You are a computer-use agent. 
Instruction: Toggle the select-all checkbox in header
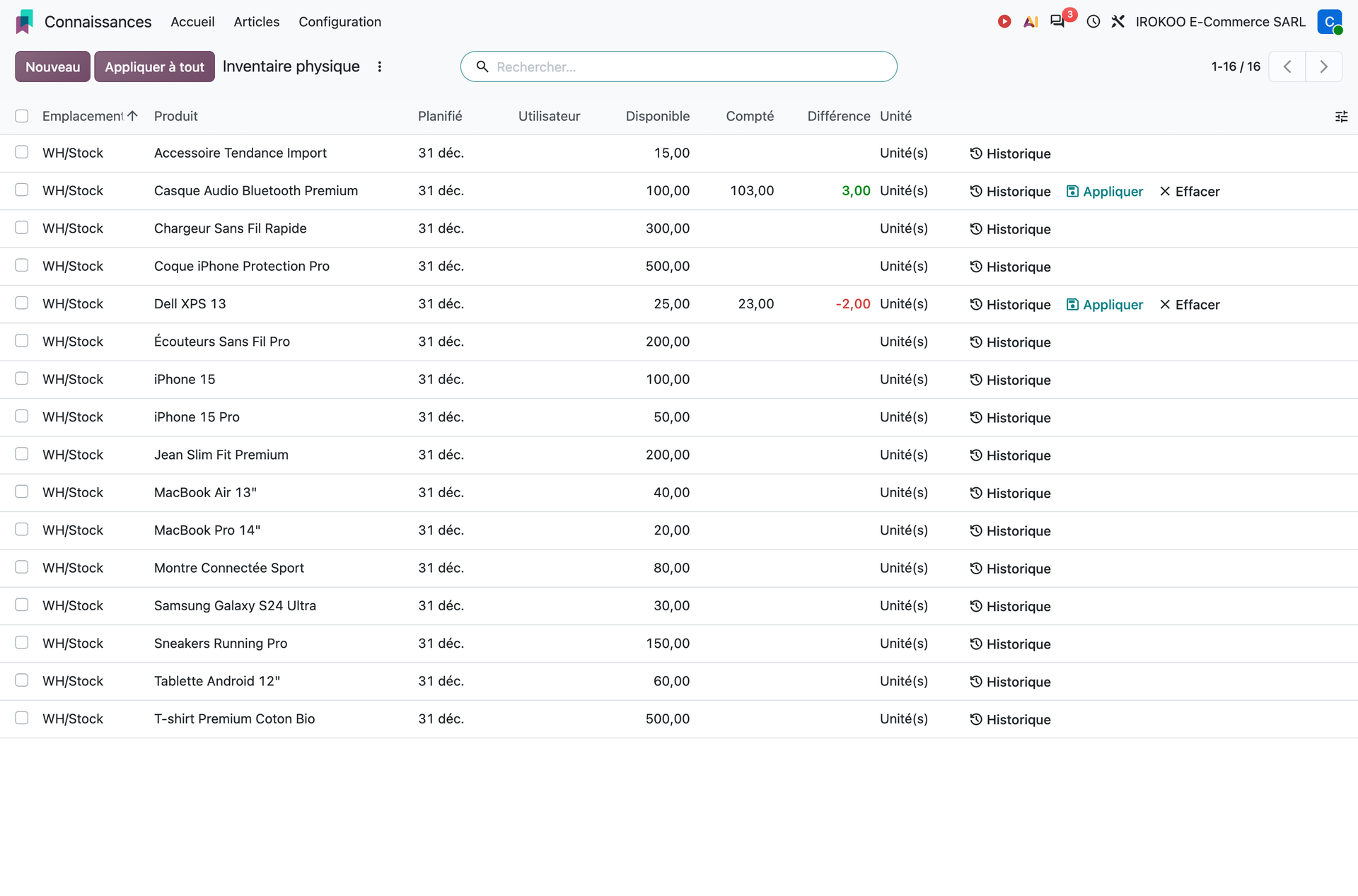pyautogui.click(x=22, y=116)
